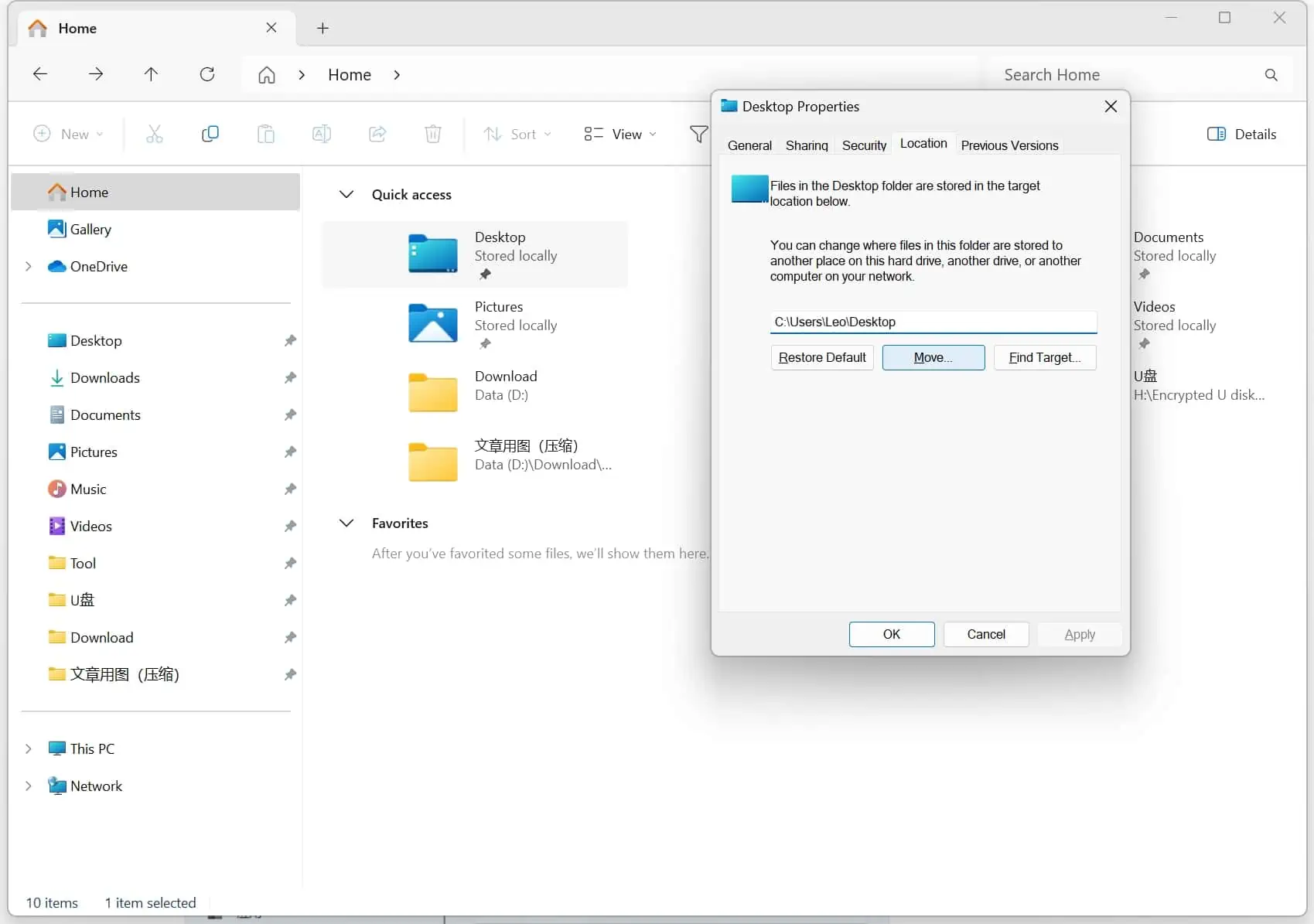Screen dimensions: 1314x924
Task: Click the Cut scissors icon in toolbar
Action: [x=155, y=135]
